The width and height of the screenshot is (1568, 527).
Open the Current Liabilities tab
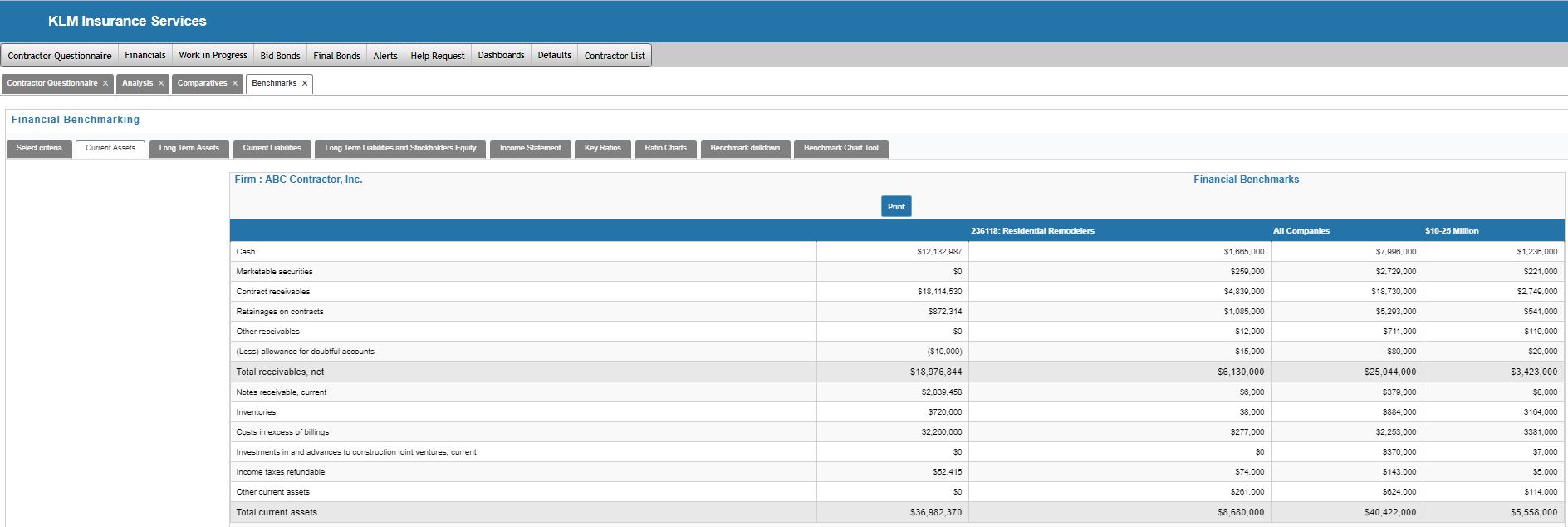tap(272, 148)
